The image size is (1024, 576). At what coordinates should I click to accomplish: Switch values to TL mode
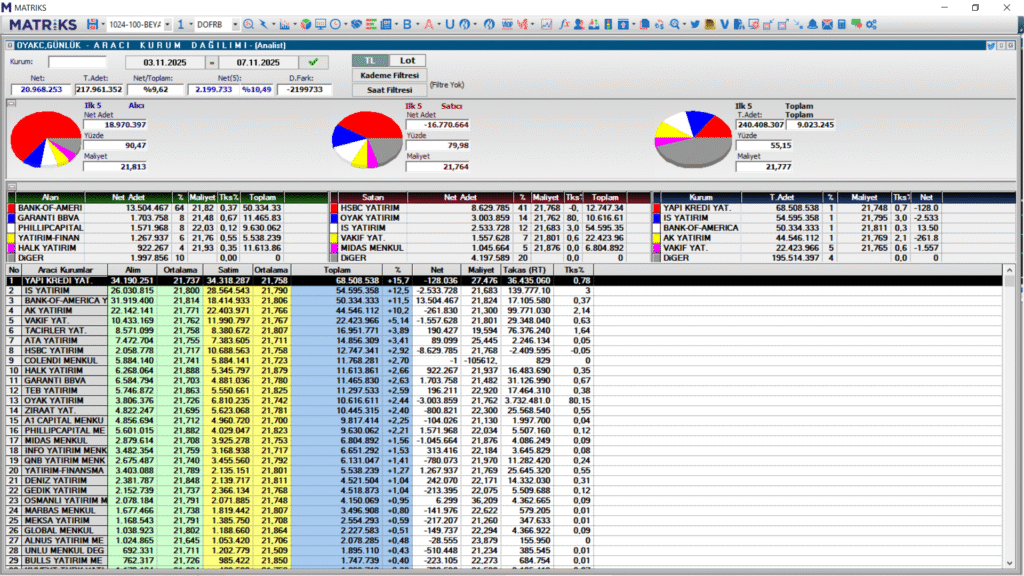tap(369, 61)
